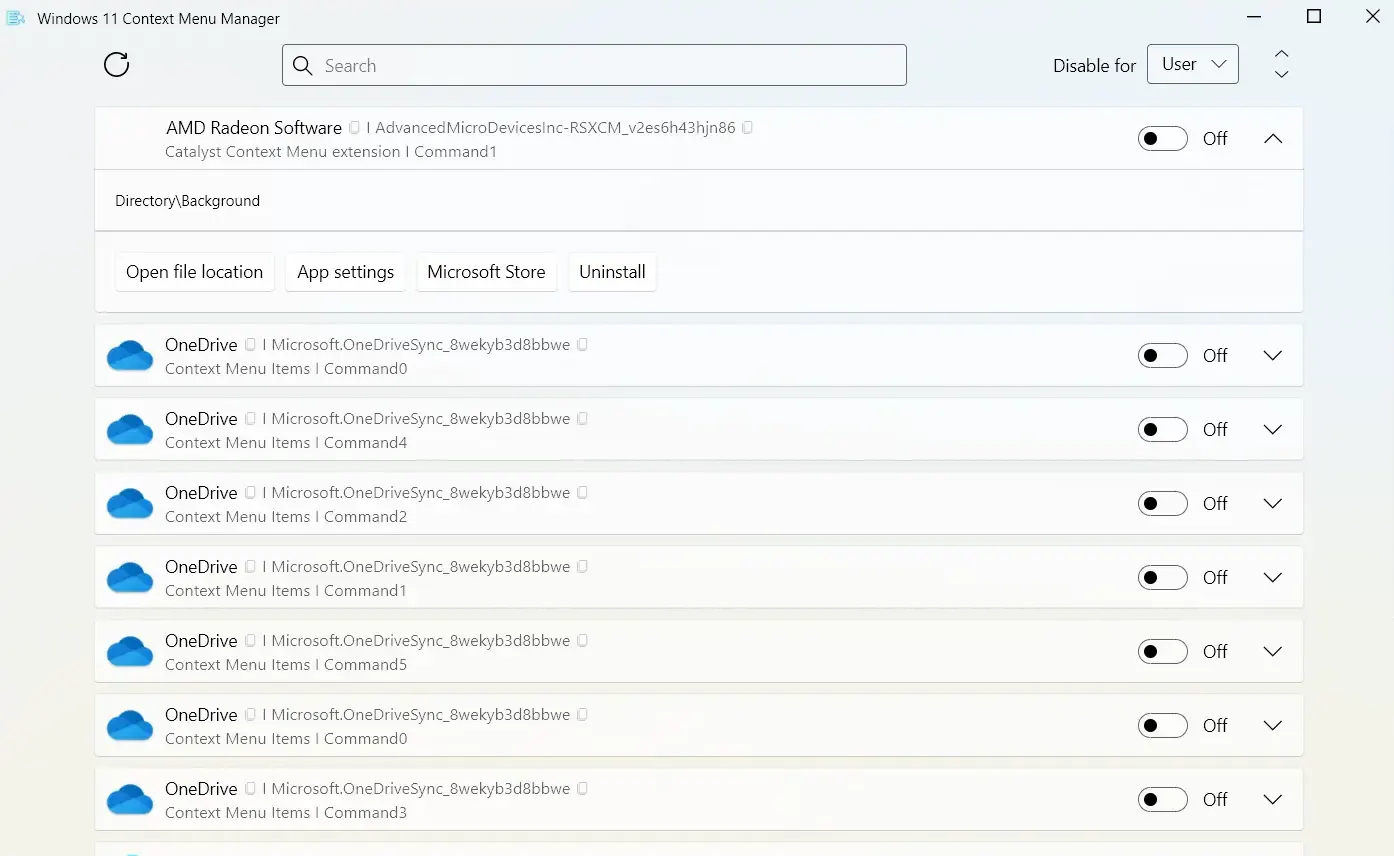Click the OneDrive cloud icon in the Command5 row
This screenshot has height=856, width=1394.
[x=130, y=652]
